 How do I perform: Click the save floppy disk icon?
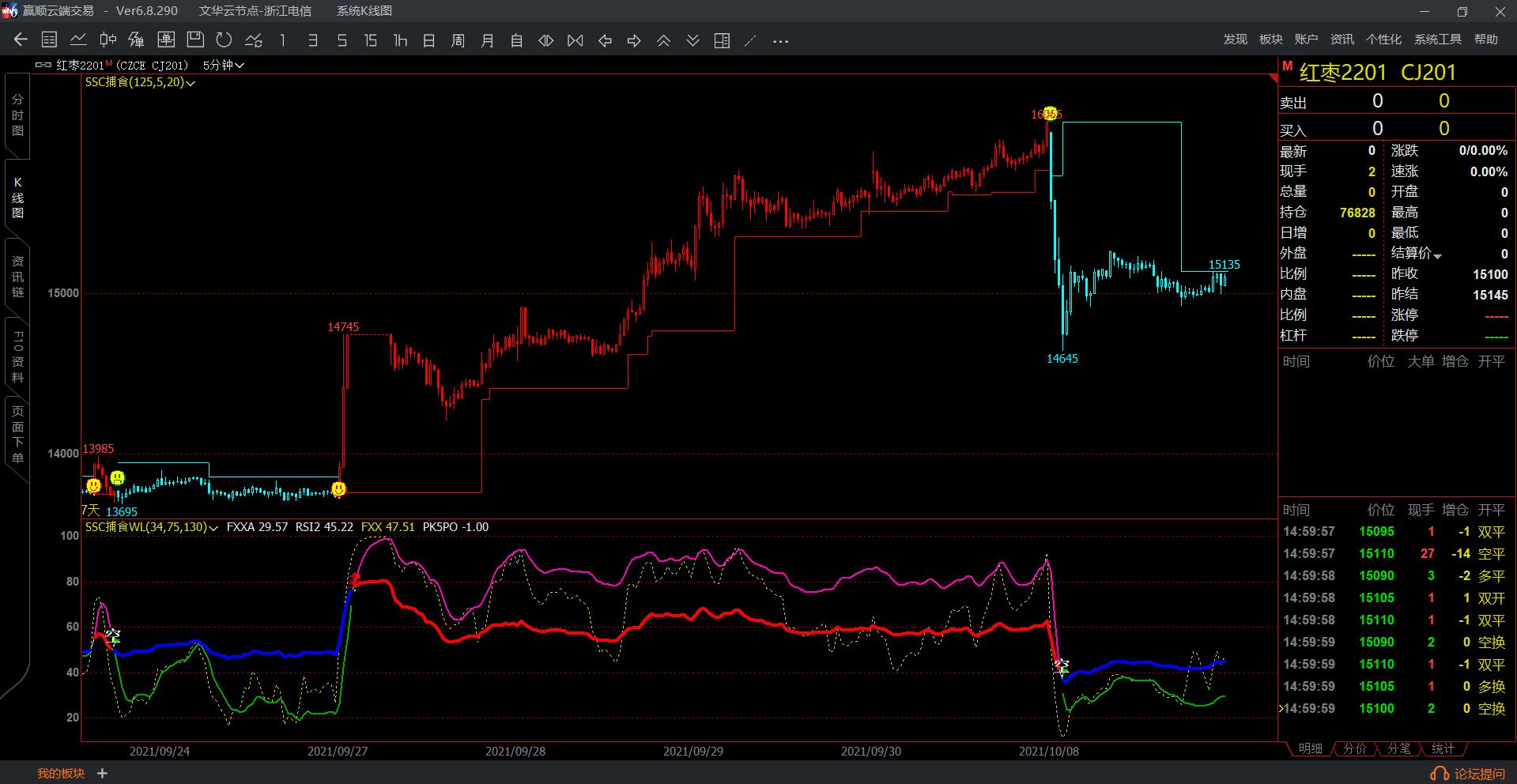tap(195, 40)
